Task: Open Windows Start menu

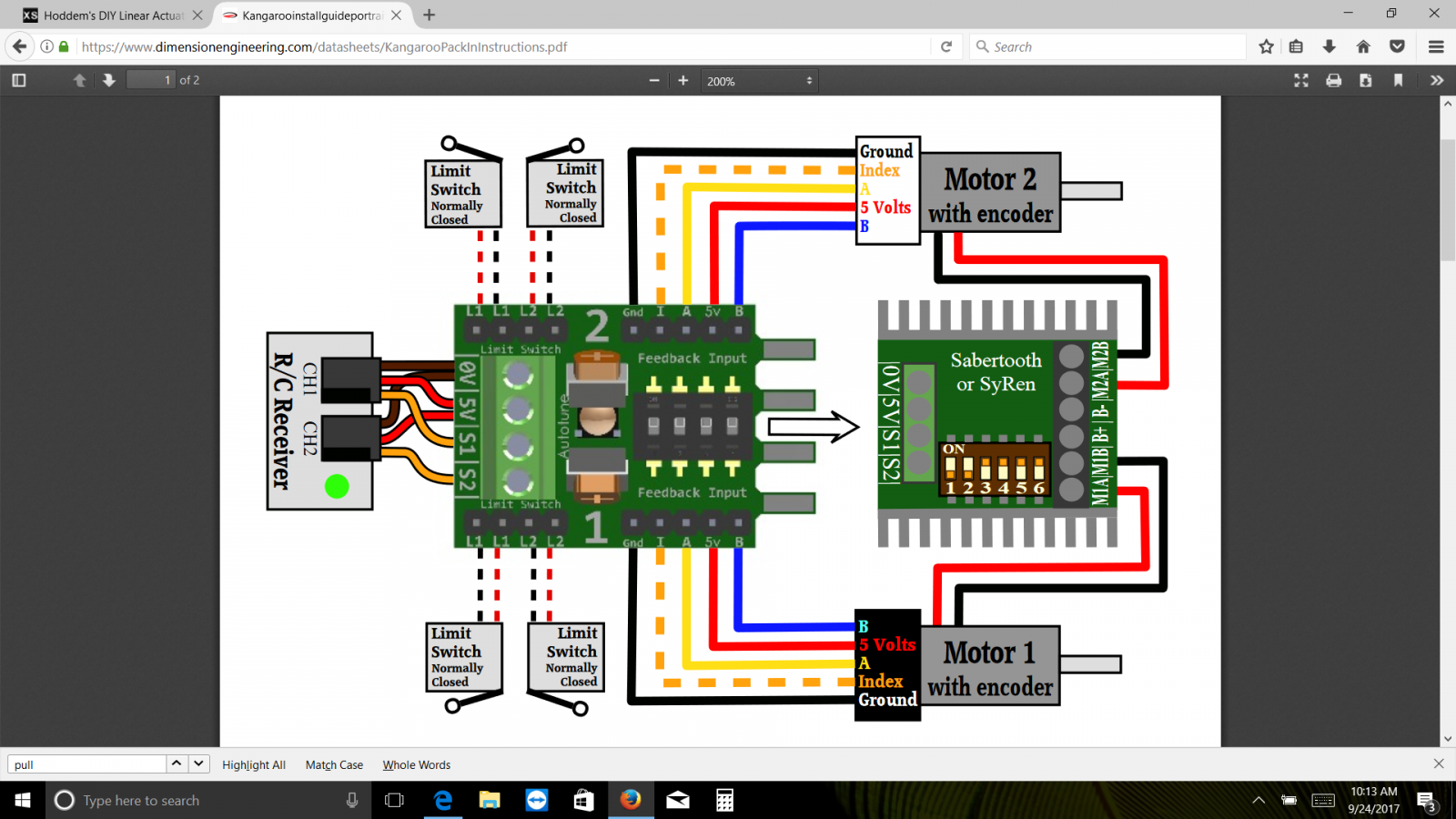Action: click(22, 800)
